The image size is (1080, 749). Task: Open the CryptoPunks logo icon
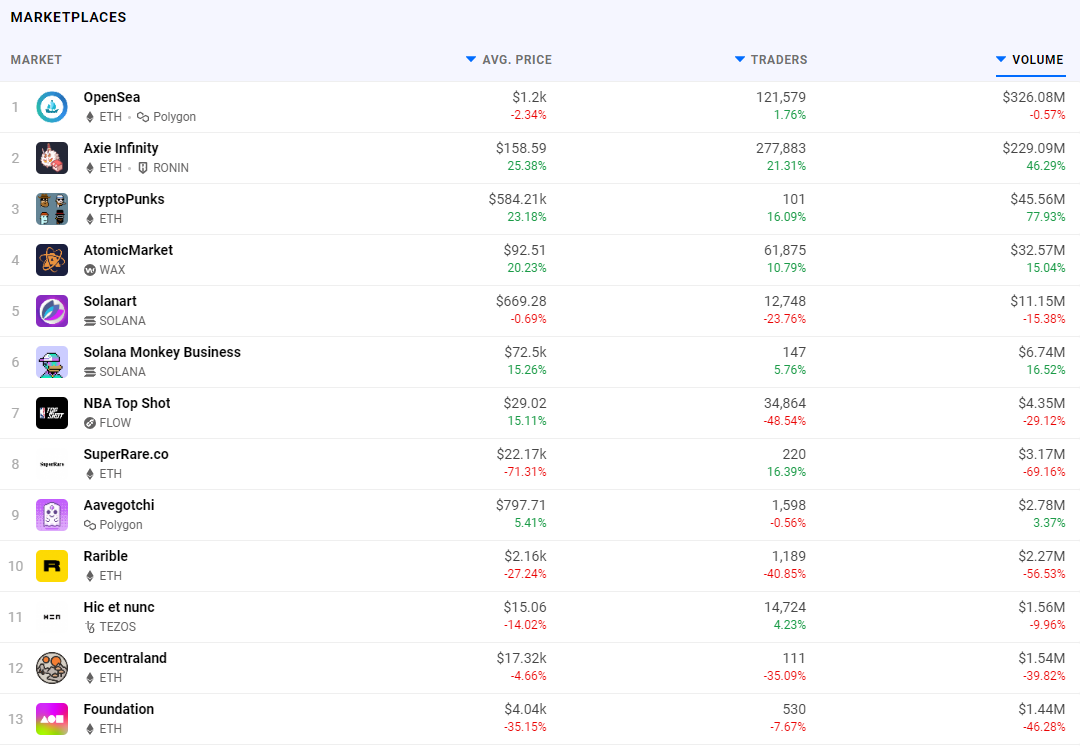click(x=52, y=209)
